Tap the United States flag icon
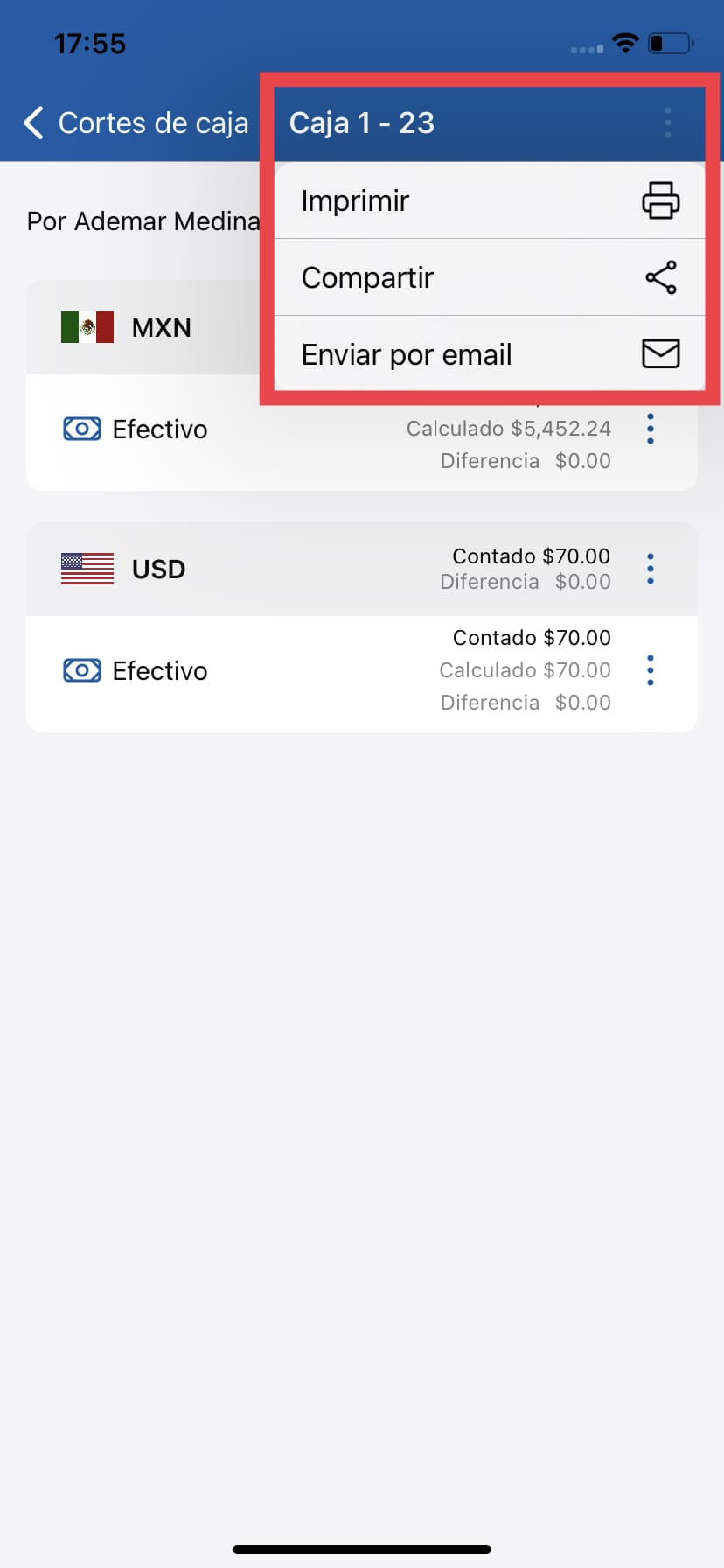Image resolution: width=724 pixels, height=1568 pixels. click(x=87, y=569)
